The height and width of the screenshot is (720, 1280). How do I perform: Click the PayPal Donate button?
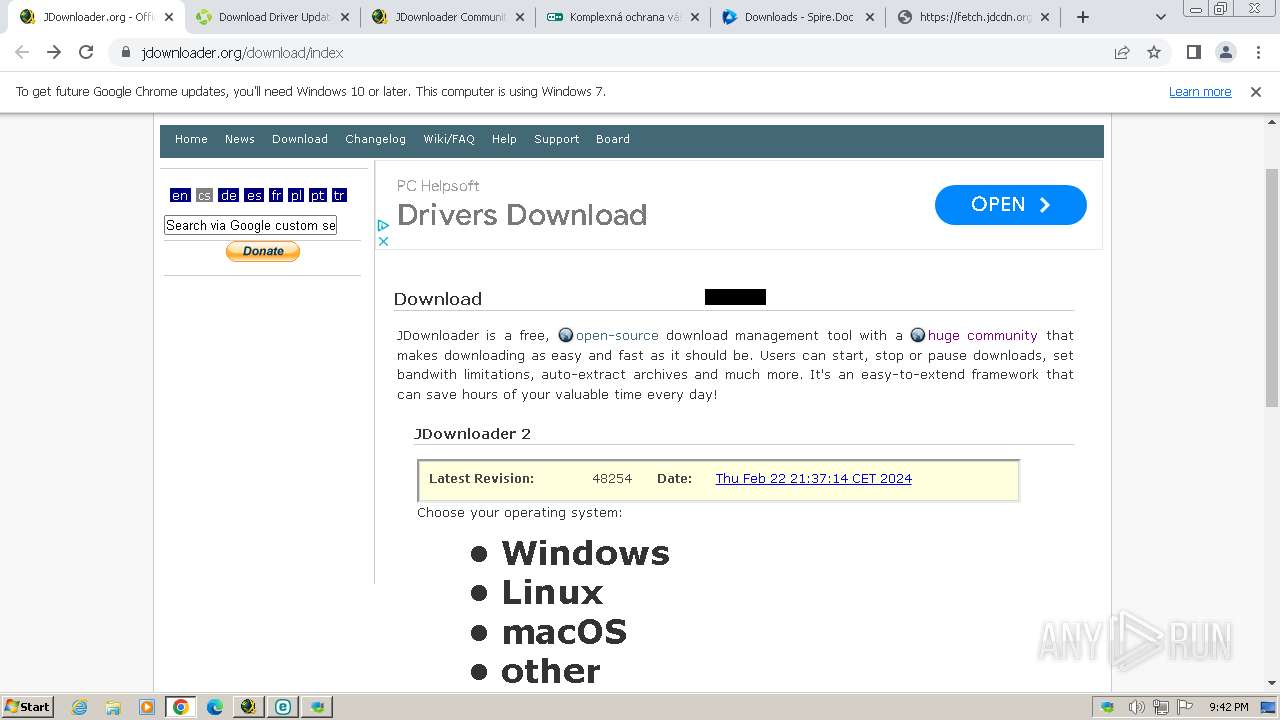pos(263,251)
